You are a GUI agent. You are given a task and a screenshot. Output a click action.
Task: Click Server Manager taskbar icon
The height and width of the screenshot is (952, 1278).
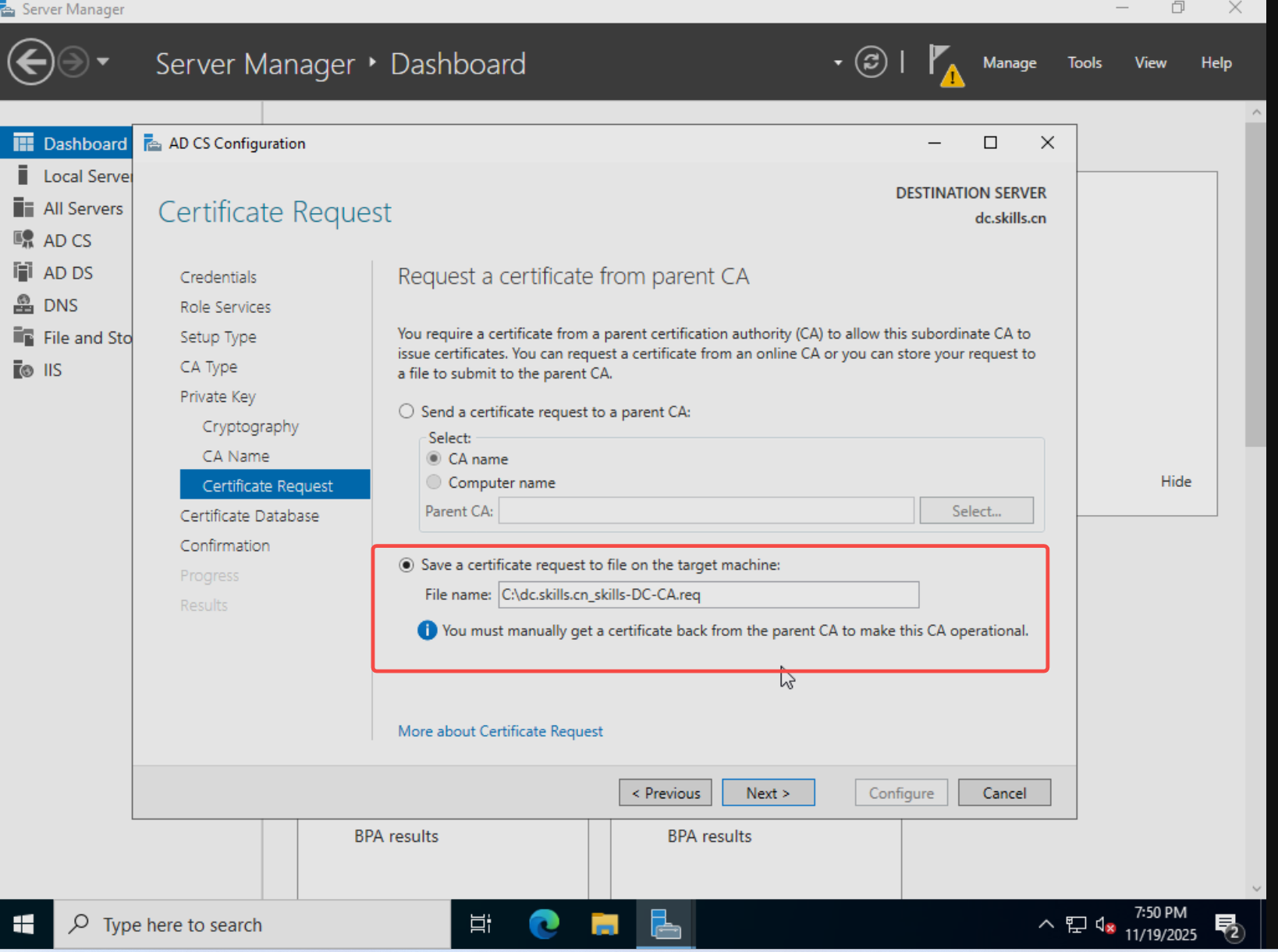(x=666, y=925)
